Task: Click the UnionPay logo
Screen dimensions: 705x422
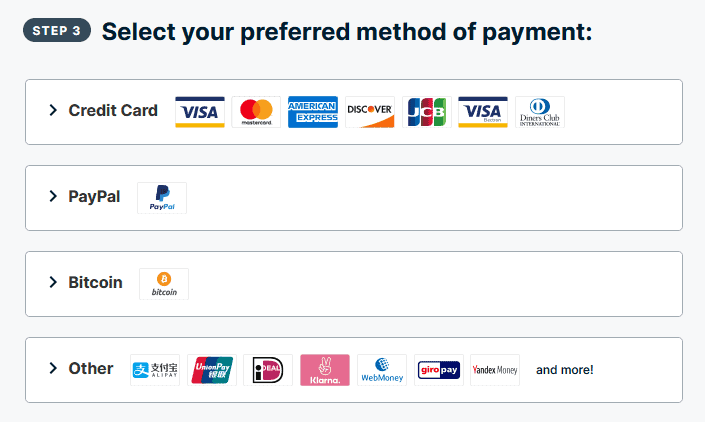Action: click(x=212, y=370)
